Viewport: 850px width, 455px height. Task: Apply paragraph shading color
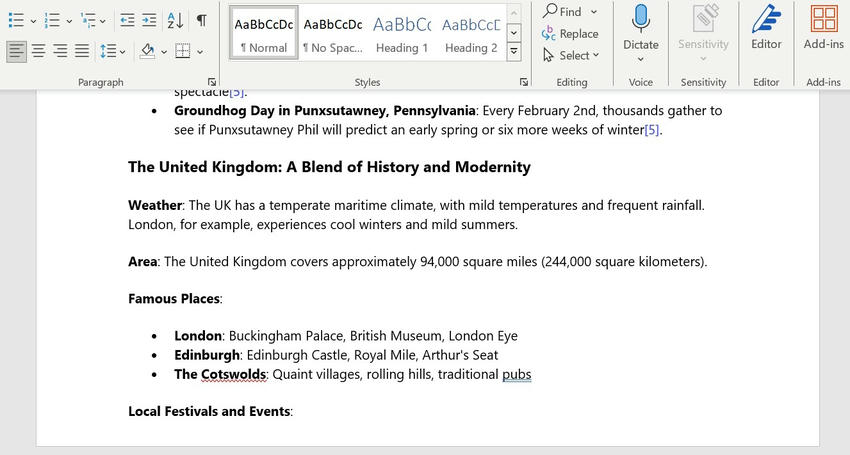pyautogui.click(x=147, y=52)
